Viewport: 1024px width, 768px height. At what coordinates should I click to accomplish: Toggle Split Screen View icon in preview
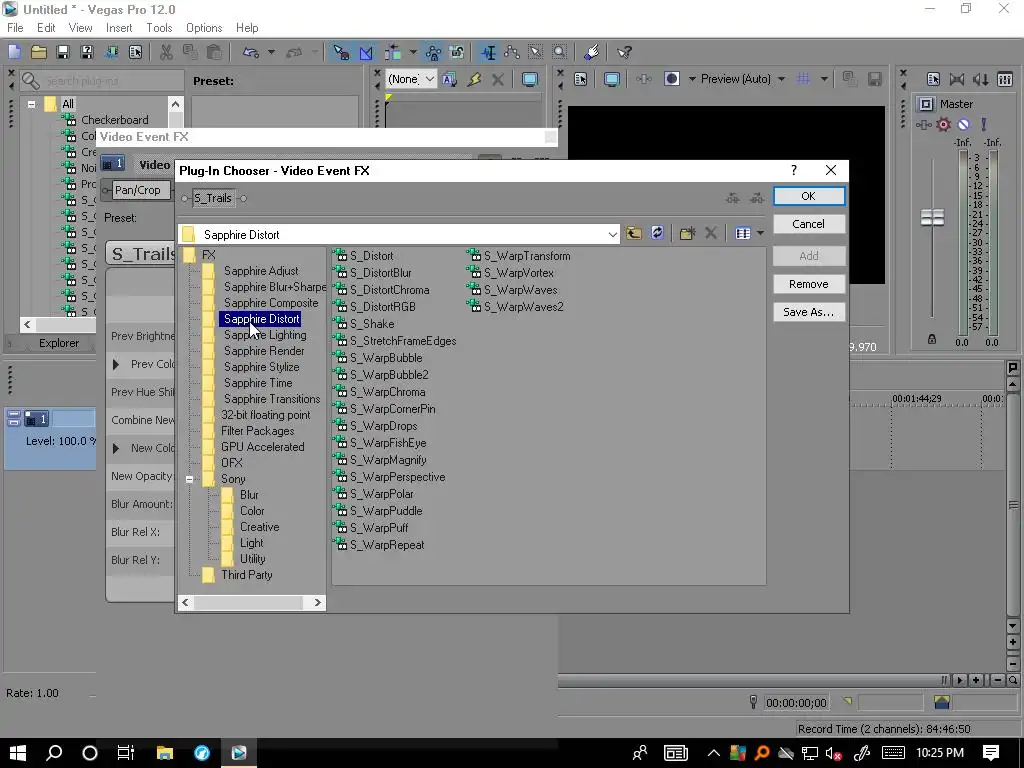tap(671, 79)
